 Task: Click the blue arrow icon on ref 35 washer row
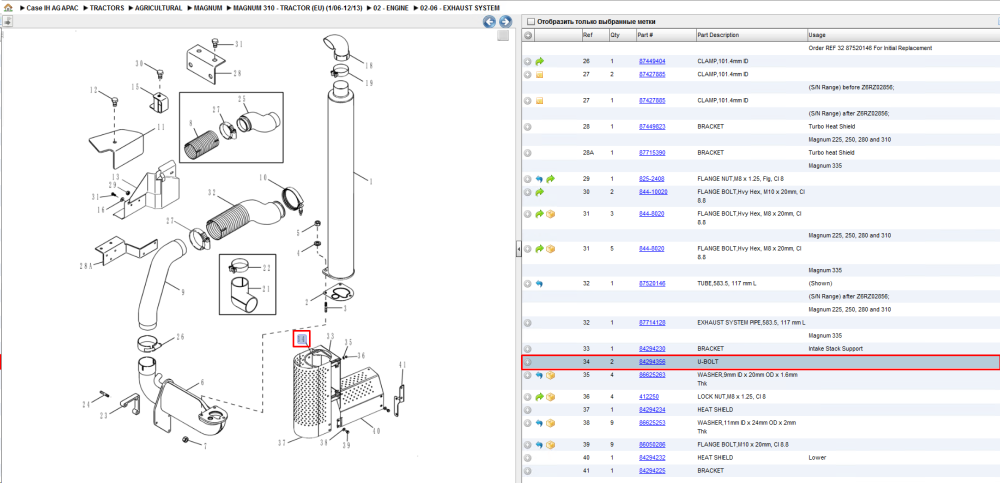pyautogui.click(x=540, y=375)
